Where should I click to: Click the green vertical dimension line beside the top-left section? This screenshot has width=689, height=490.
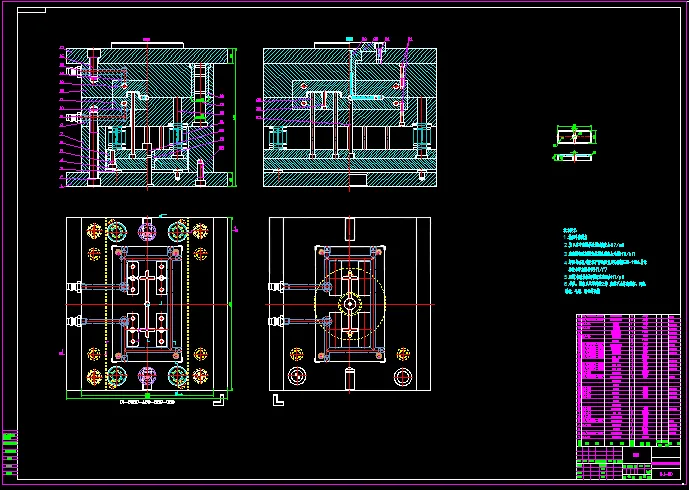point(236,117)
